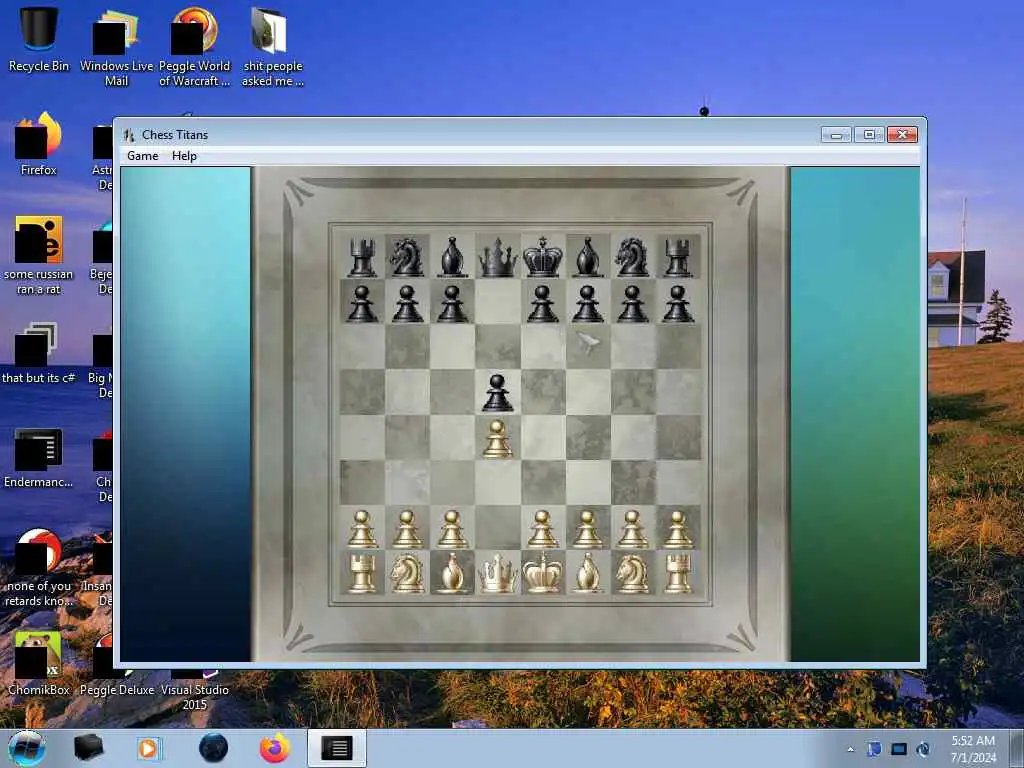The image size is (1024, 768).
Task: Open the Help menu
Action: [184, 156]
